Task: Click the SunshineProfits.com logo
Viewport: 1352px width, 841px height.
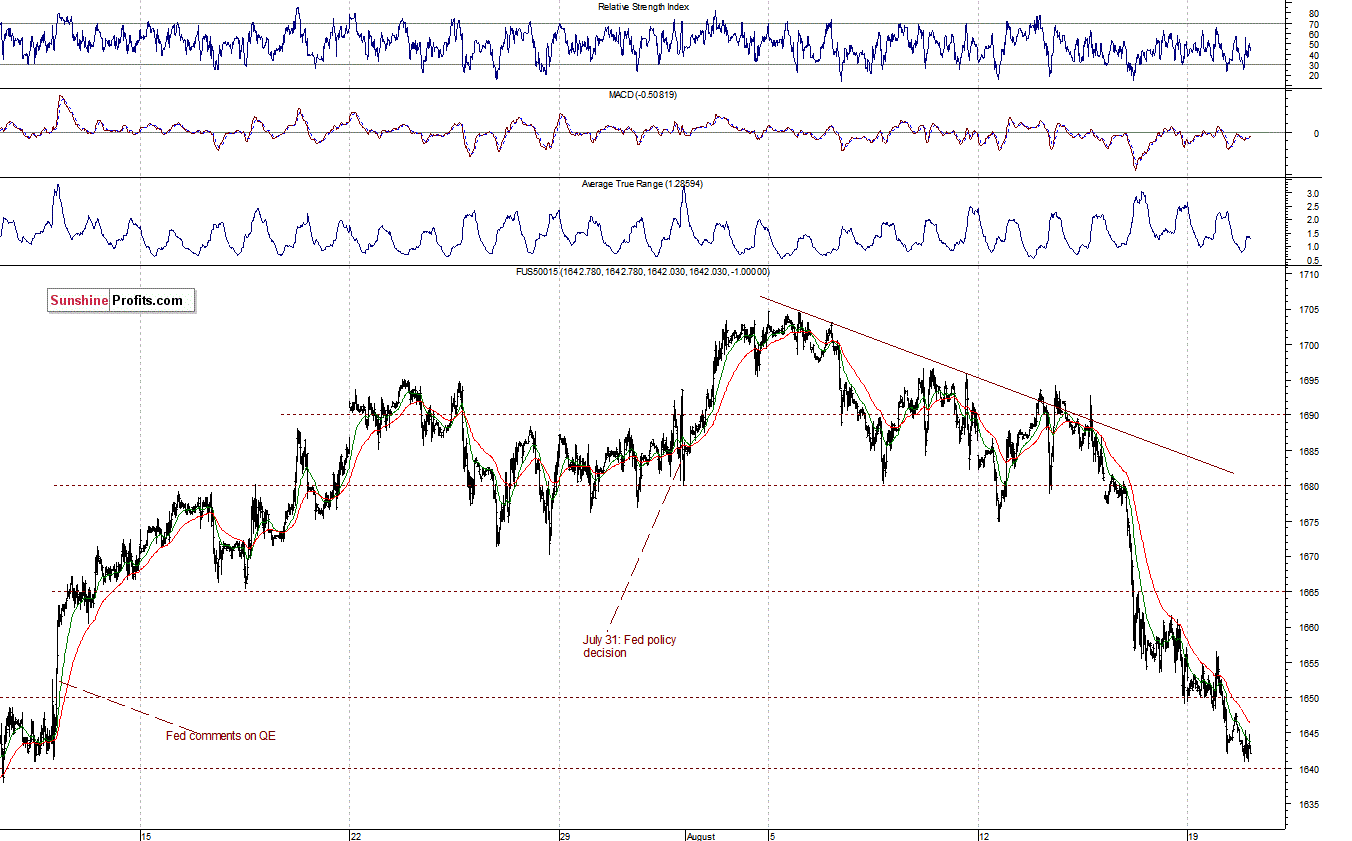Action: (x=121, y=300)
